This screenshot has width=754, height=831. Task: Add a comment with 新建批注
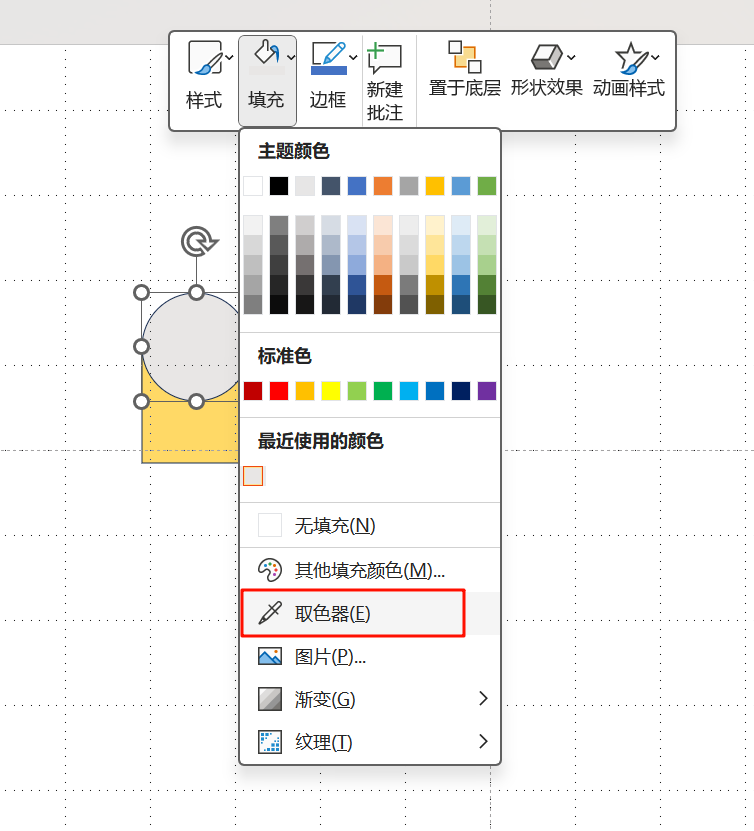tap(384, 80)
